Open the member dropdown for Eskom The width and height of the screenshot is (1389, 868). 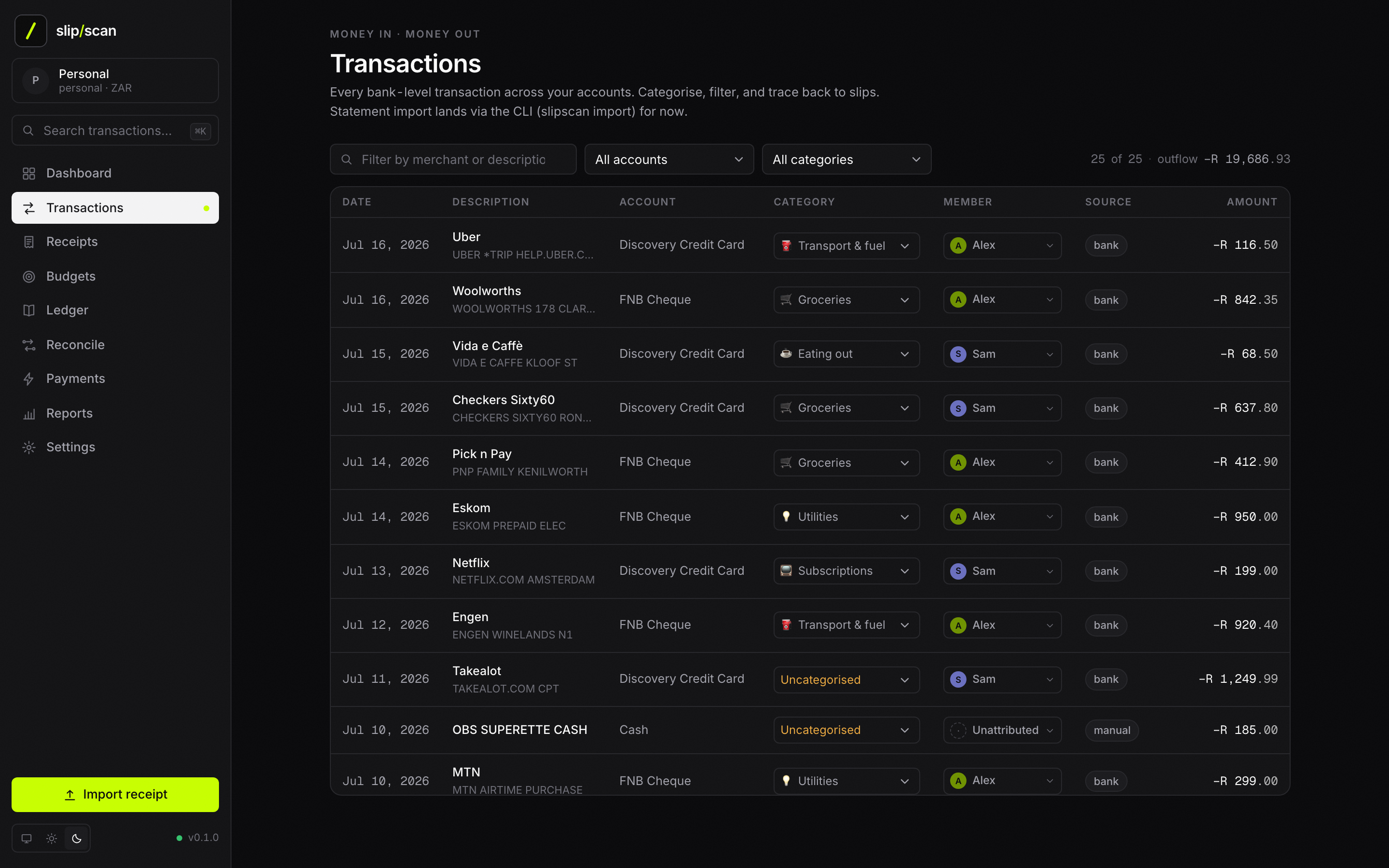point(1002,516)
